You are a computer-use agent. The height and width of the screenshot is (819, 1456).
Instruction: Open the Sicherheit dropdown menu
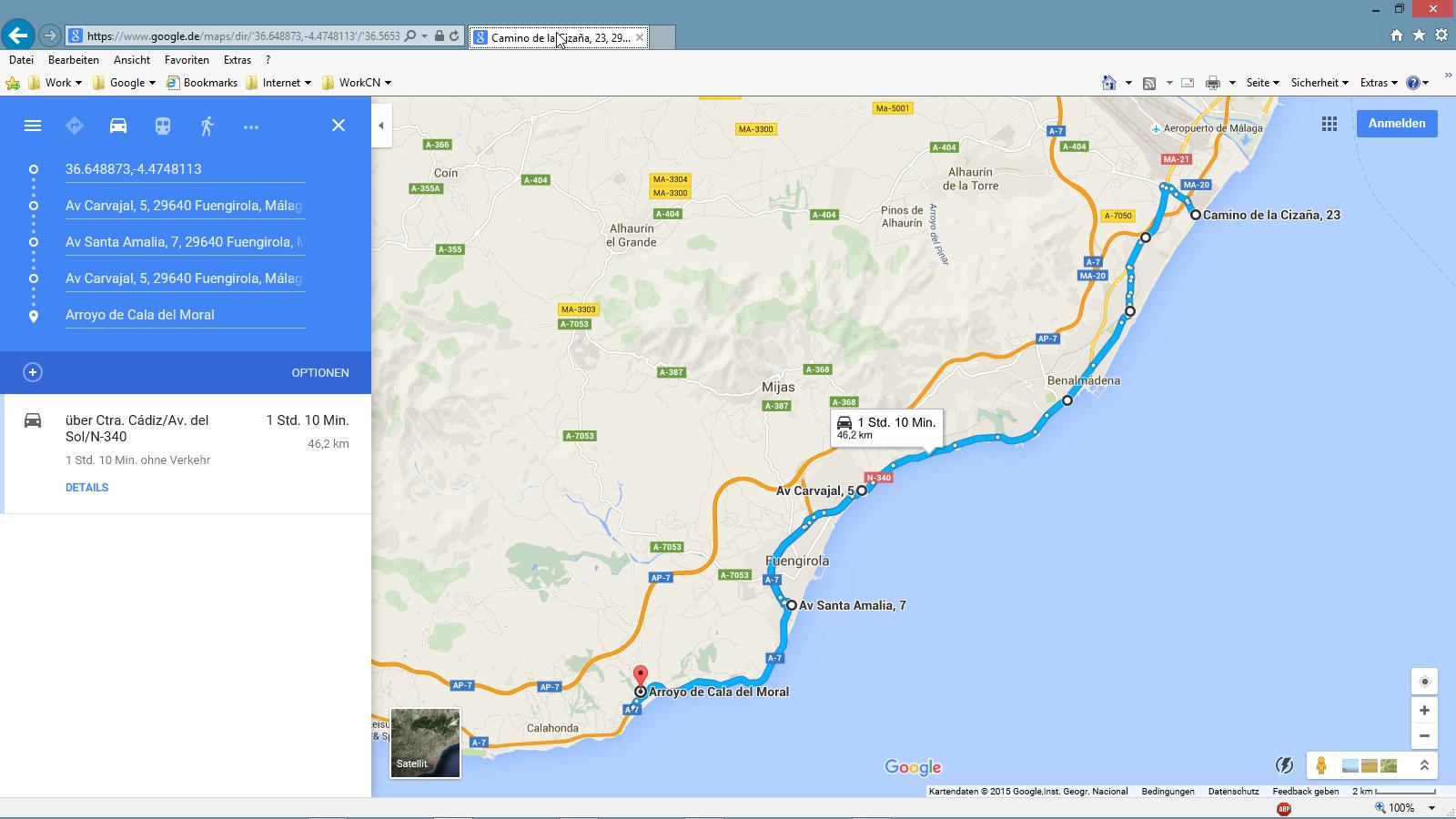coord(1319,83)
